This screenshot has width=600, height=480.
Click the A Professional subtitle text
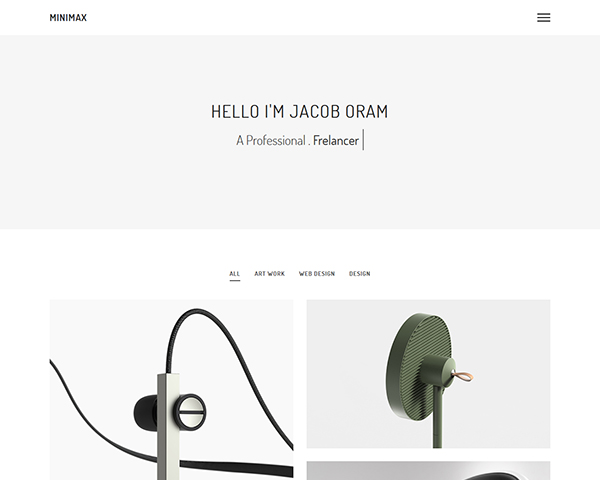point(271,140)
